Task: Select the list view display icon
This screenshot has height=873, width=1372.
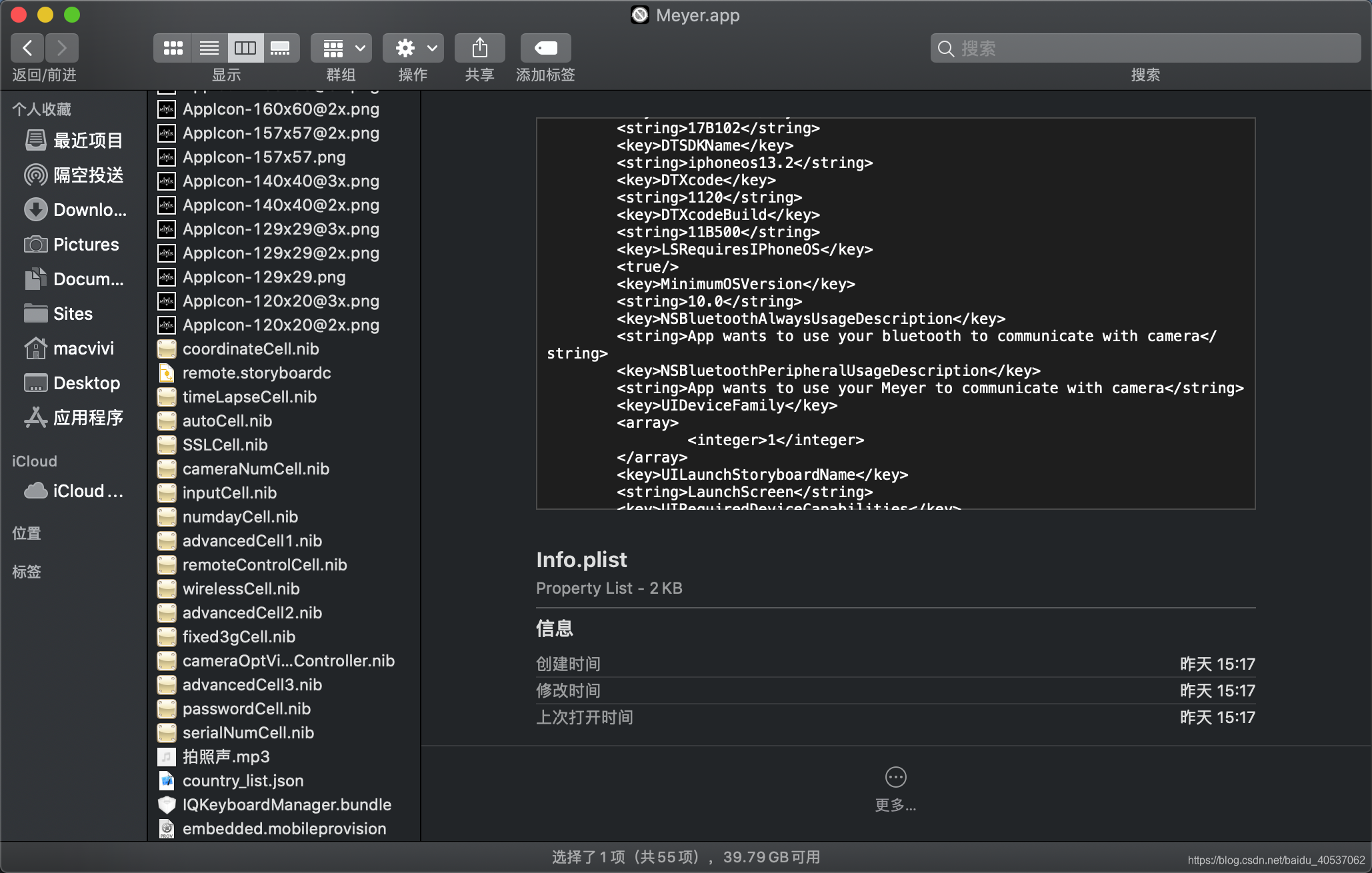Action: pos(207,47)
